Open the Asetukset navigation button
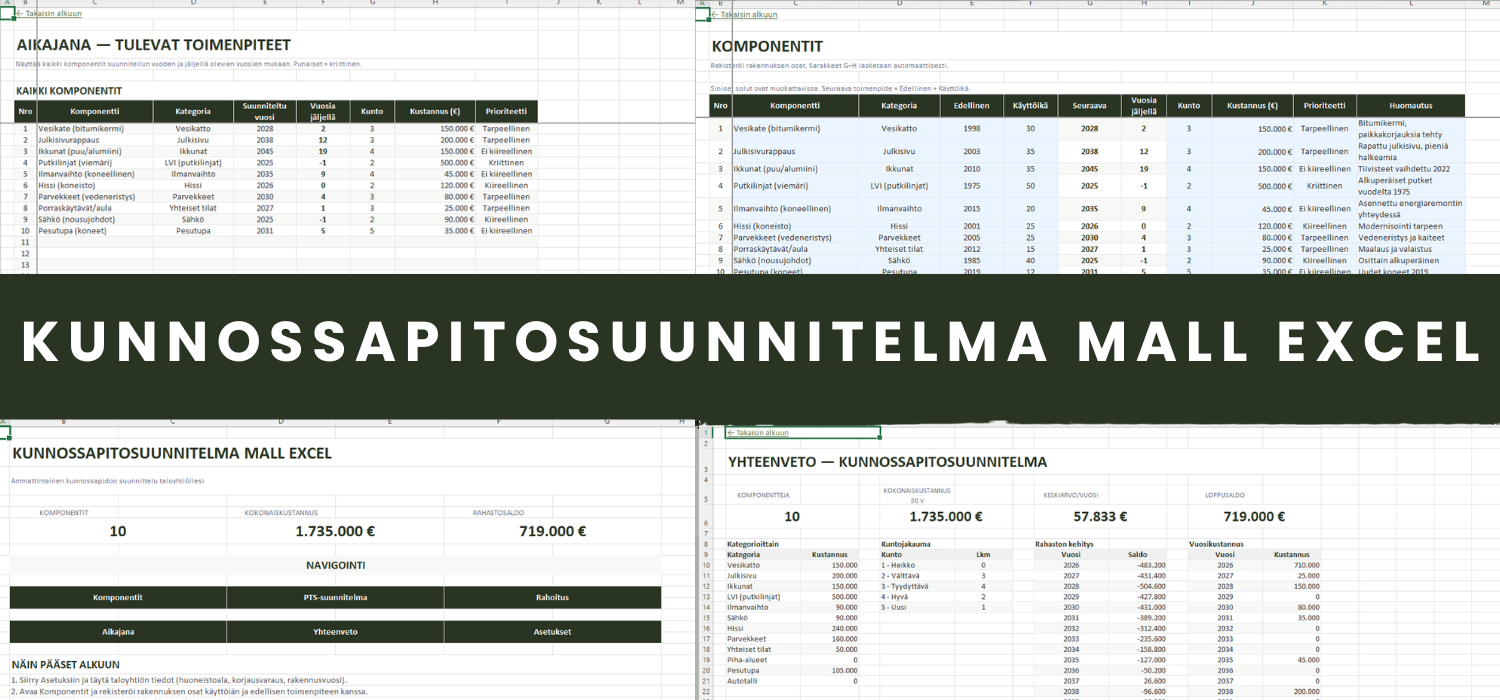Image resolution: width=1500 pixels, height=700 pixels. [x=552, y=632]
